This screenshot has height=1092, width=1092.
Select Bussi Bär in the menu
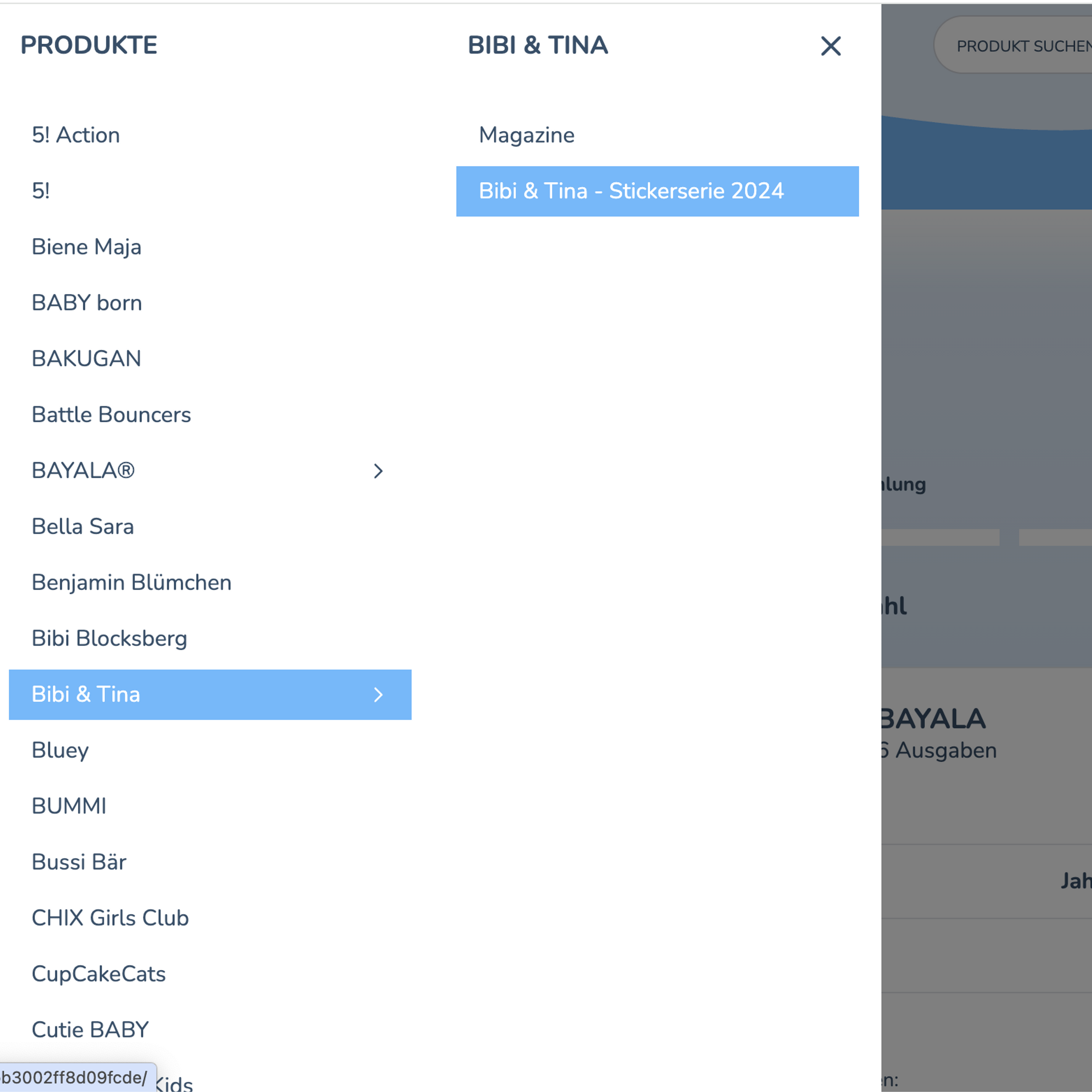(x=79, y=862)
